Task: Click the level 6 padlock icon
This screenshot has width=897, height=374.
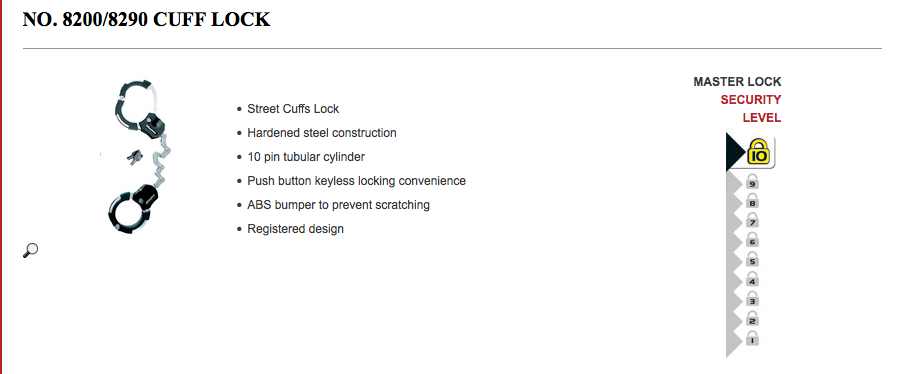Action: tap(752, 240)
